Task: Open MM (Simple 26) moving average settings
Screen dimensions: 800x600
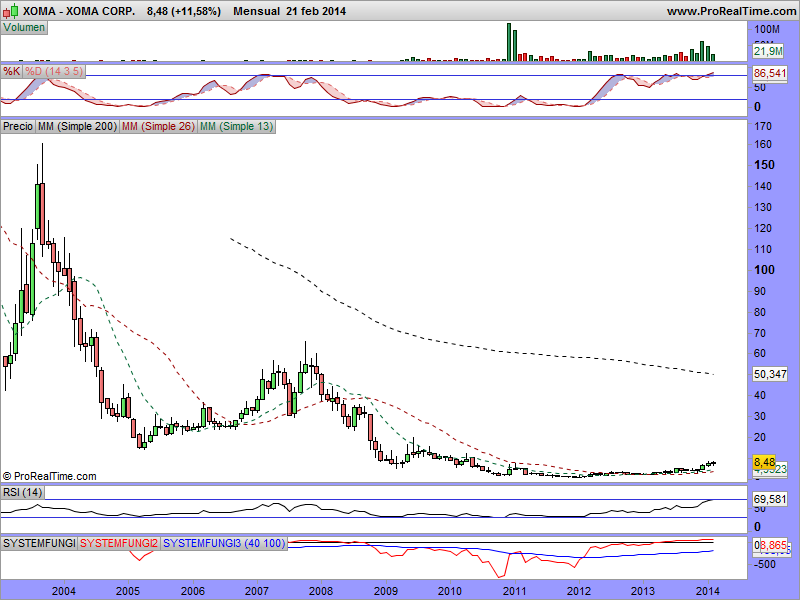Action: tap(158, 126)
